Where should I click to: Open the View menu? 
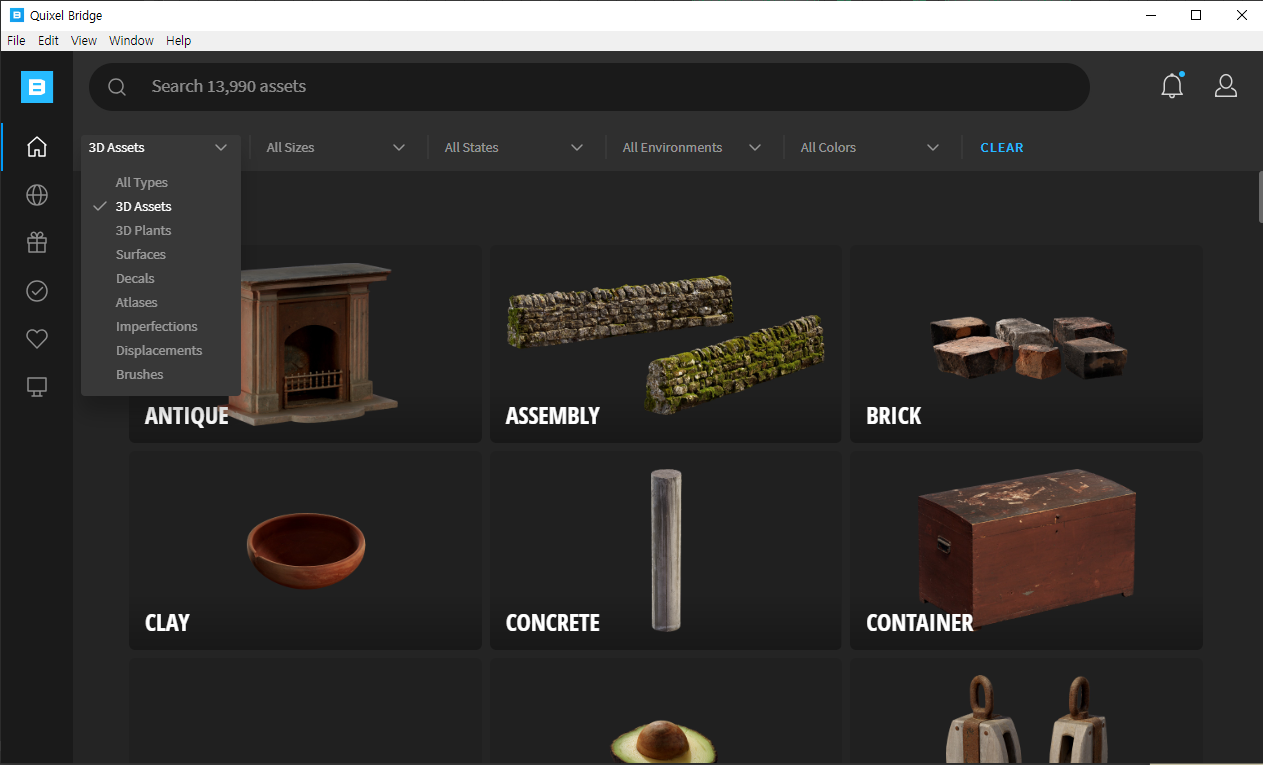pos(84,41)
